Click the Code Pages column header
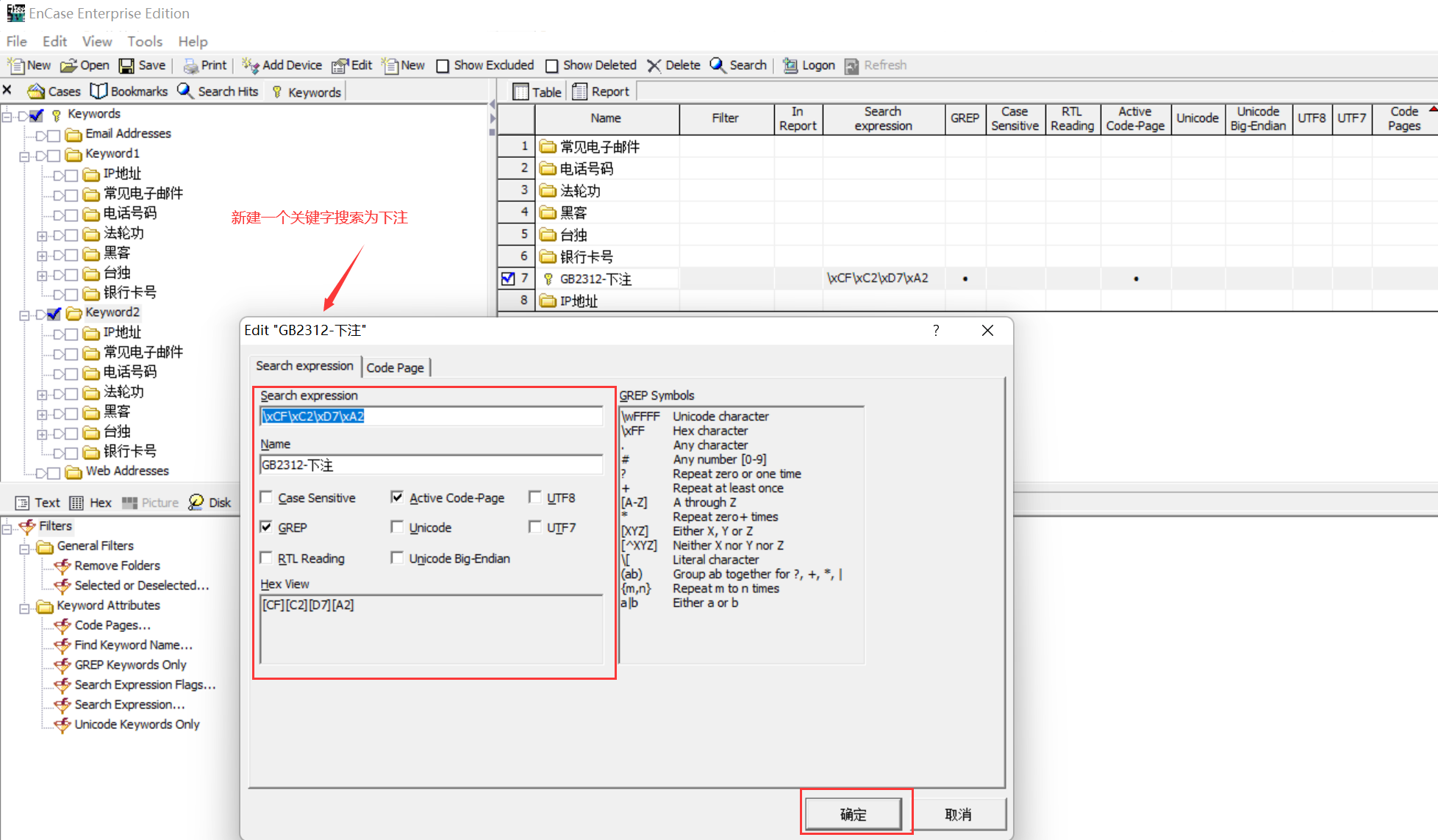1438x840 pixels. coord(1403,118)
